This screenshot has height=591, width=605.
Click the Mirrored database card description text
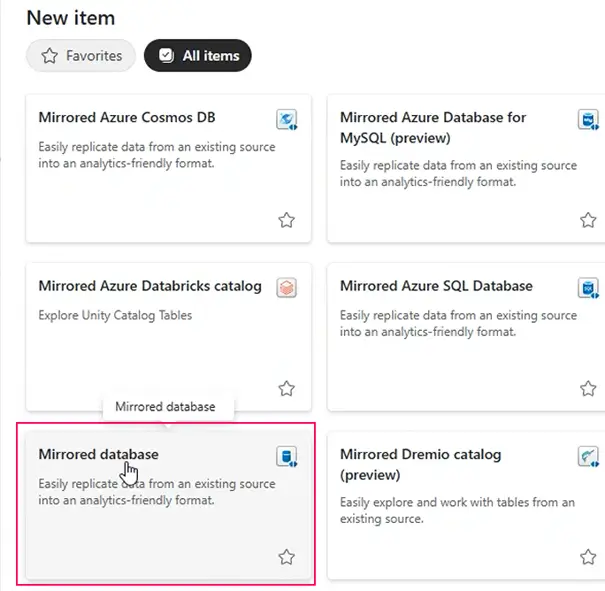[x=157, y=492]
